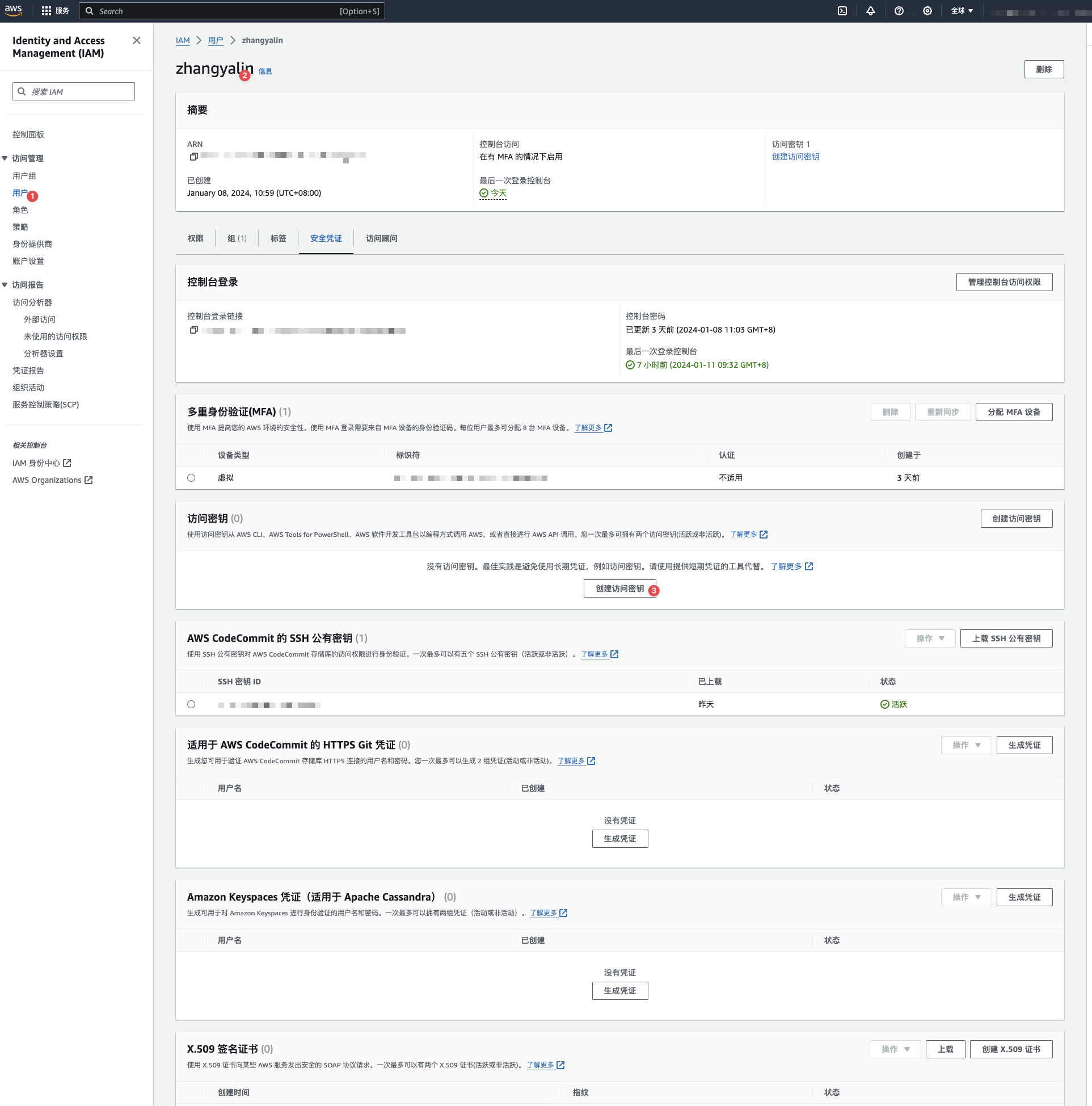
Task: Click the AWS logo home icon
Action: tap(13, 10)
